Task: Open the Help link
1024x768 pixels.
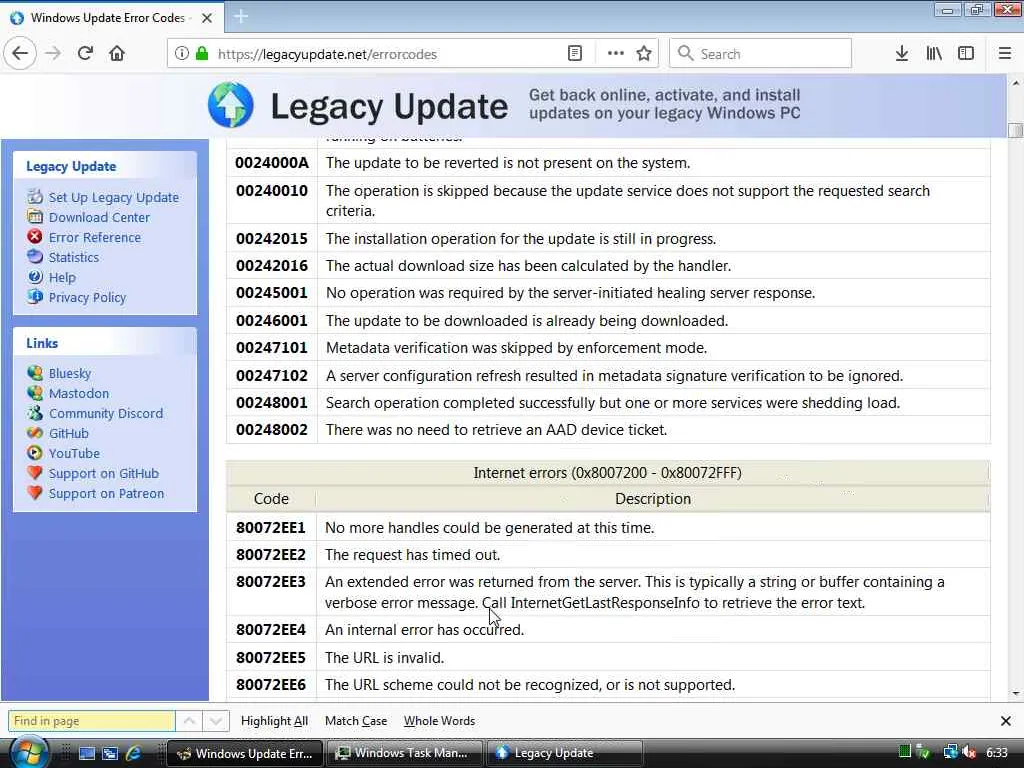Action: coord(62,278)
